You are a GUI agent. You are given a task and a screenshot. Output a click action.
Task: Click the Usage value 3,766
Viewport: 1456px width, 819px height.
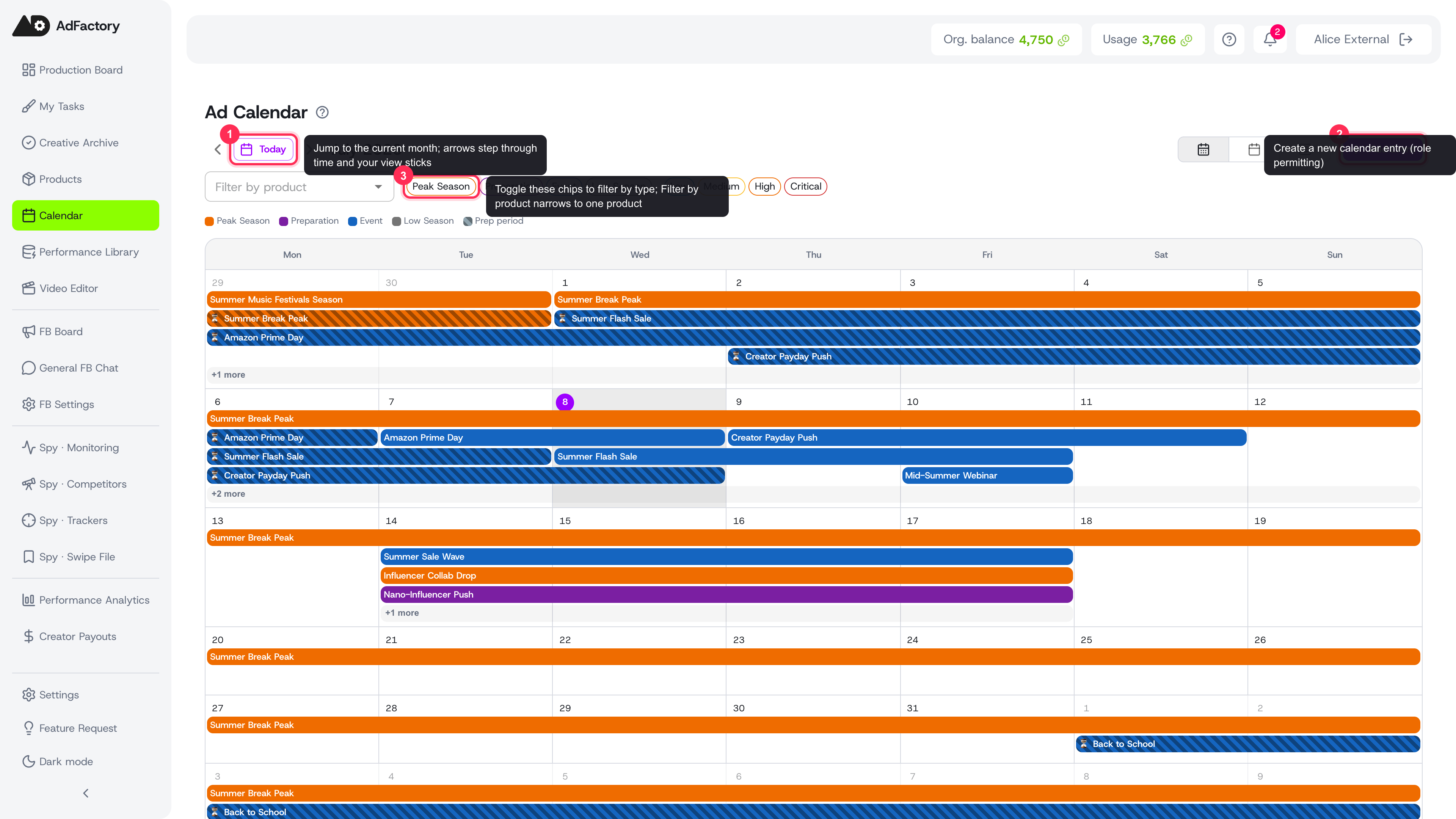tap(1159, 39)
